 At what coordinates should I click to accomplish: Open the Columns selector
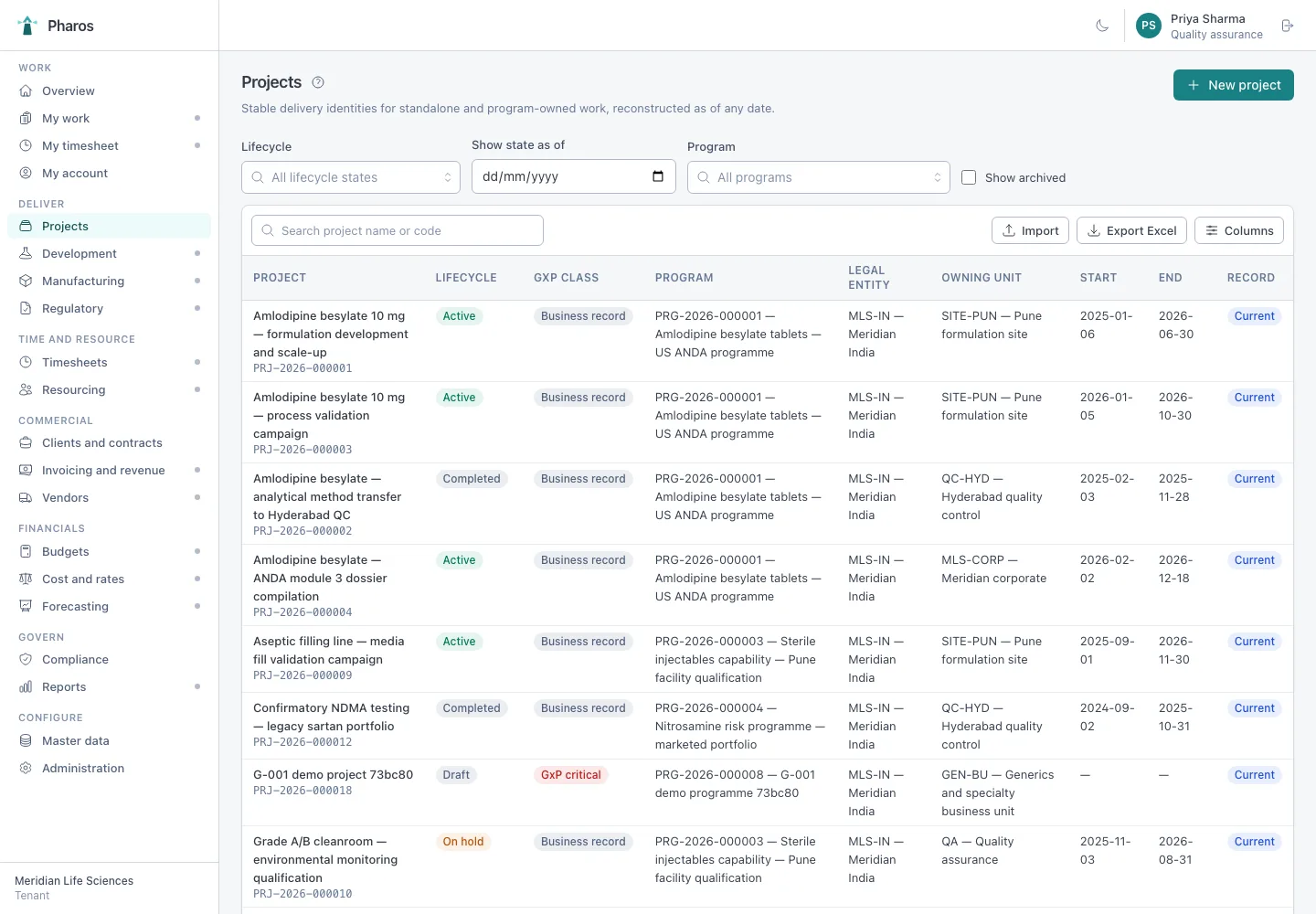pos(1239,230)
